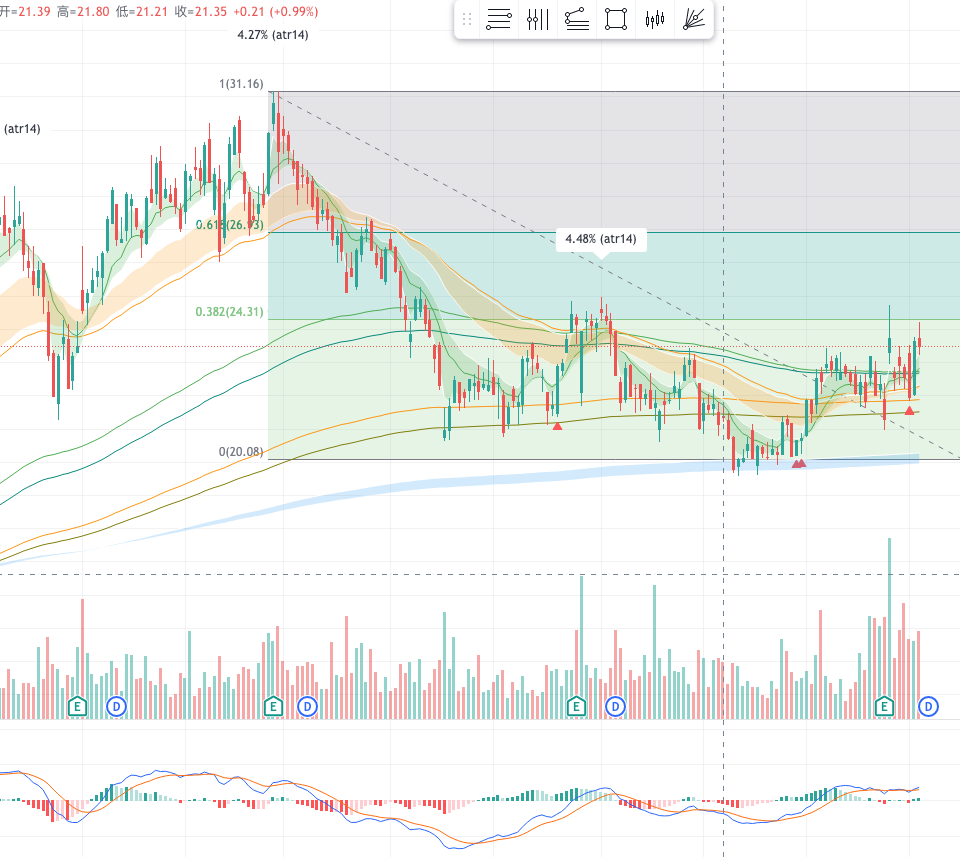Viewport: 960px width, 857px height.
Task: Select the Fibonacci 1(31.16) level label
Action: [241, 83]
